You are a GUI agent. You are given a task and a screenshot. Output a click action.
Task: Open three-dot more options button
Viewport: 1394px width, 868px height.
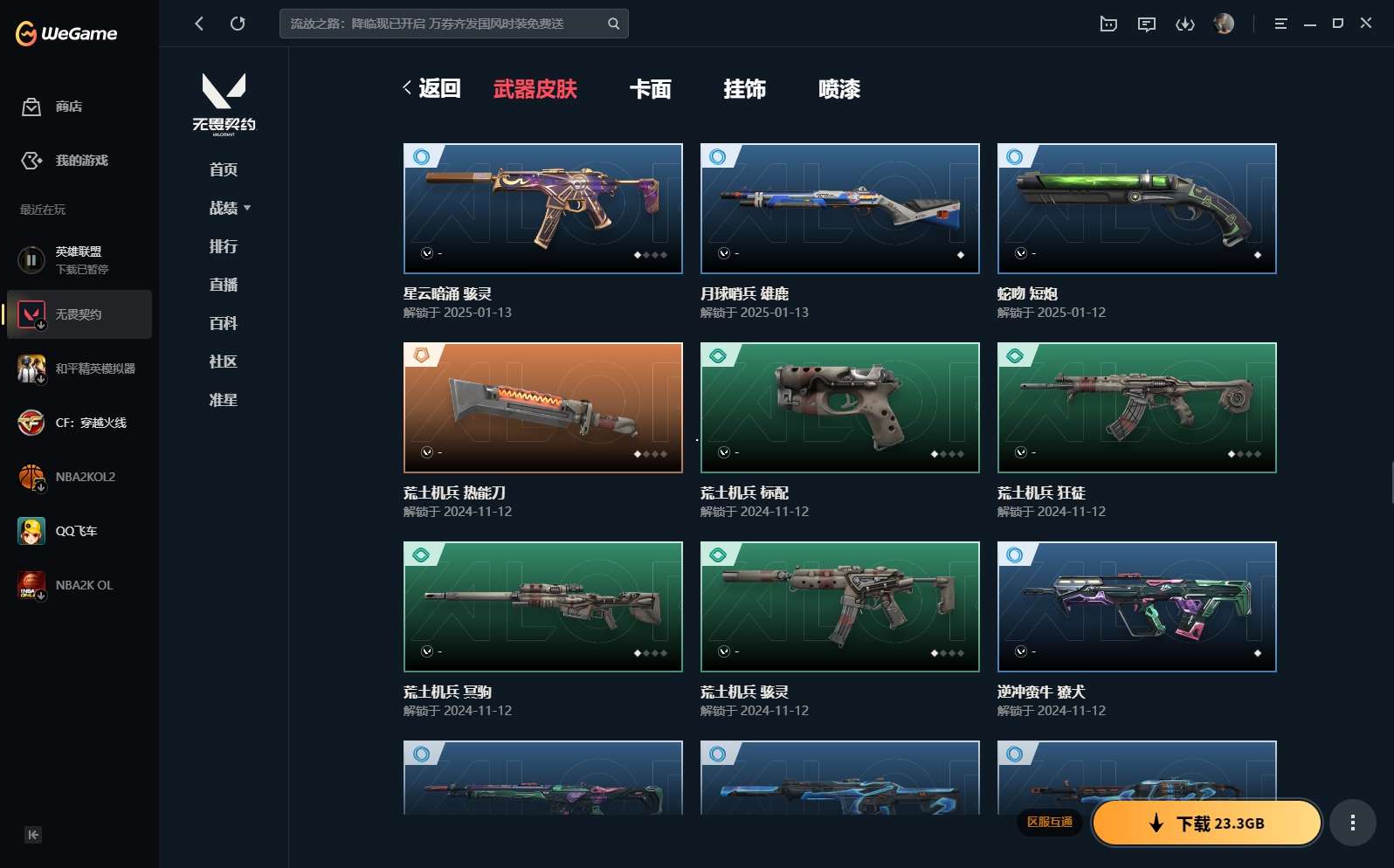(1353, 823)
